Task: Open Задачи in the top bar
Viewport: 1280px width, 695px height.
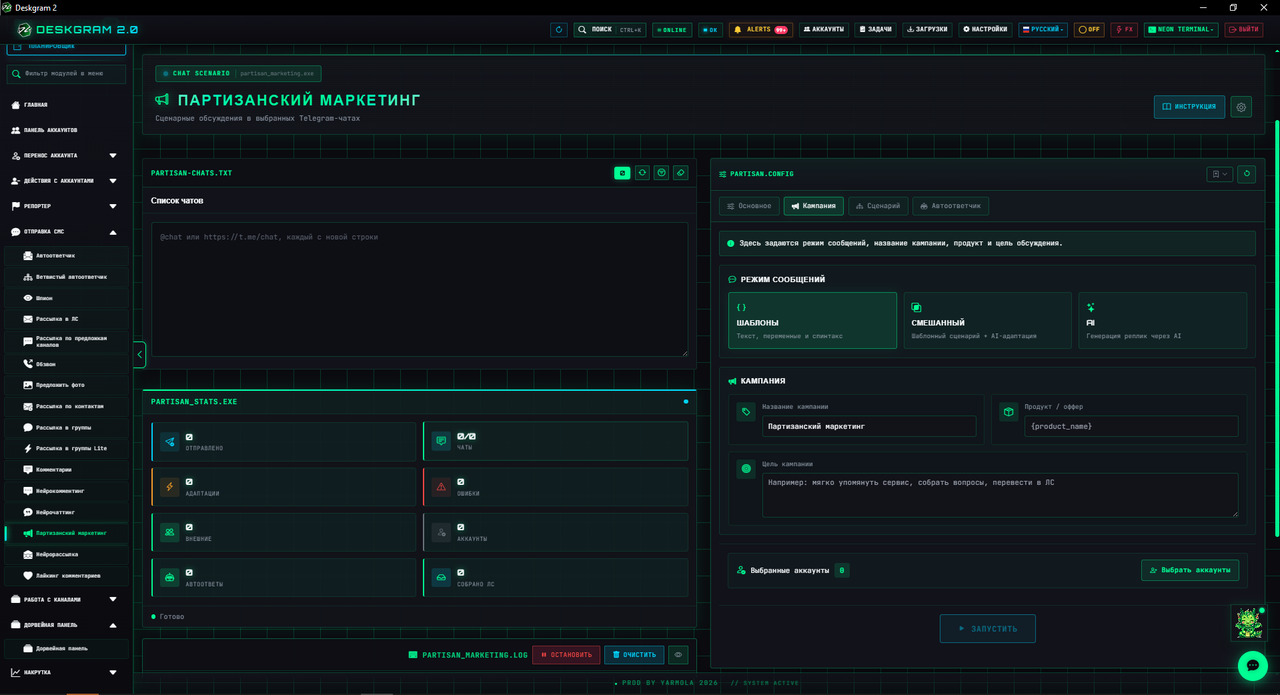Action: point(876,30)
